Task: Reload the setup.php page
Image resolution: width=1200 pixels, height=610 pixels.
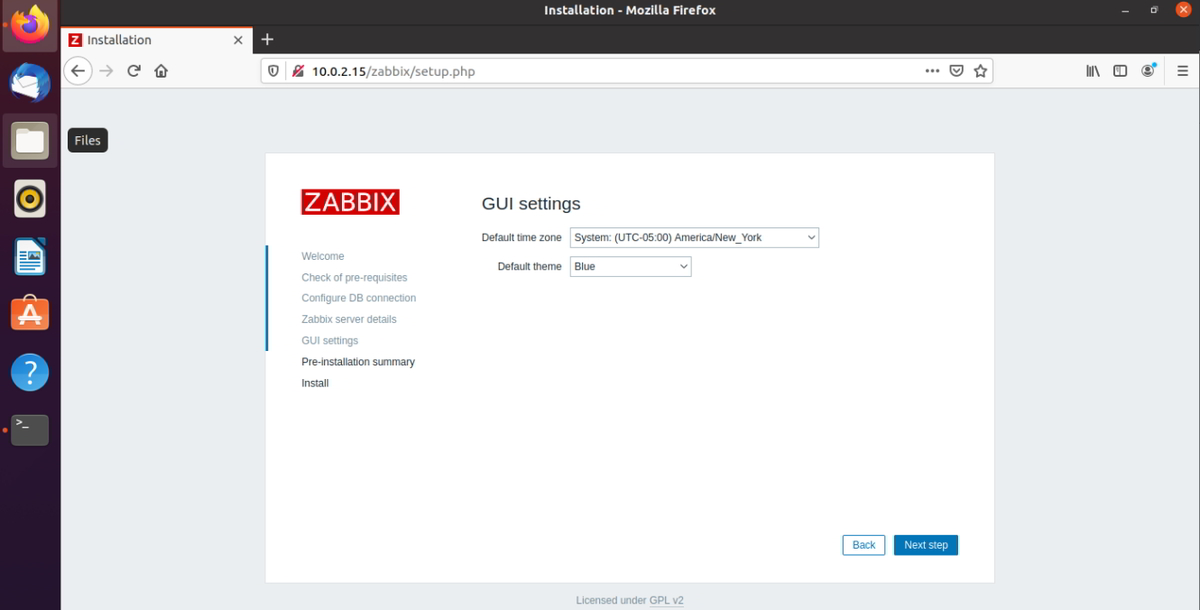Action: click(x=133, y=70)
